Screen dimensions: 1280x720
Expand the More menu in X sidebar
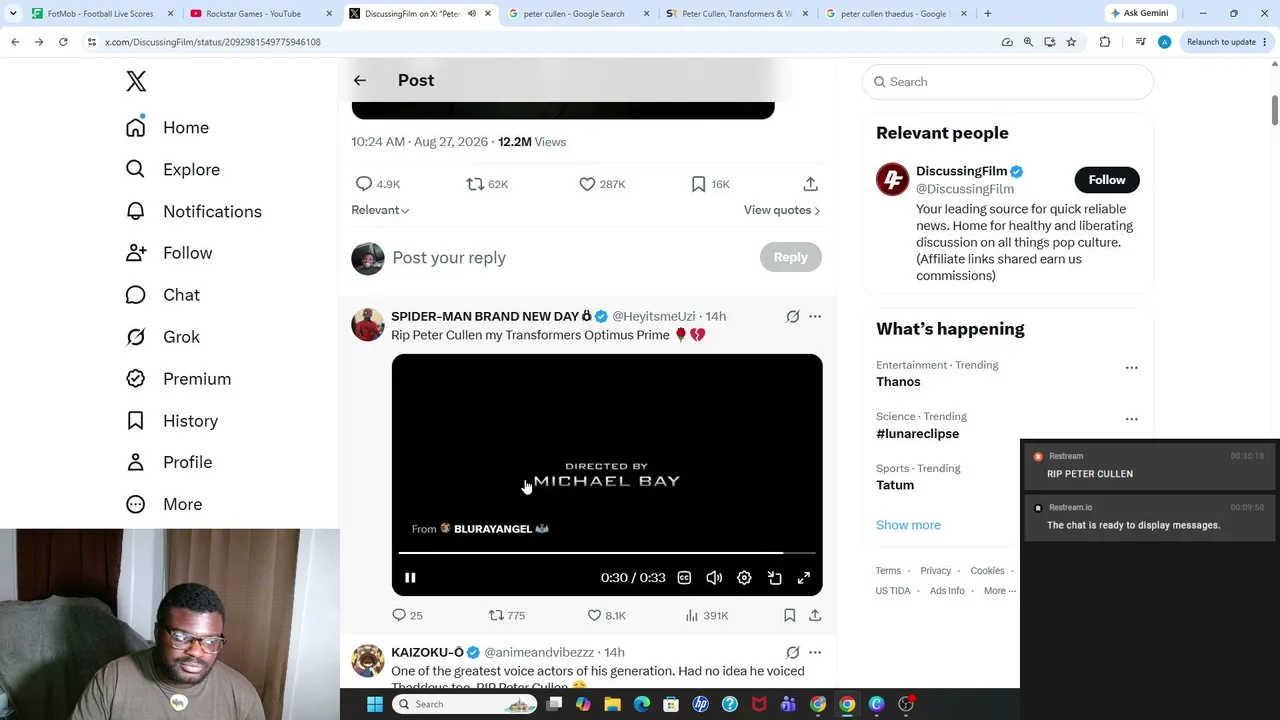click(164, 504)
